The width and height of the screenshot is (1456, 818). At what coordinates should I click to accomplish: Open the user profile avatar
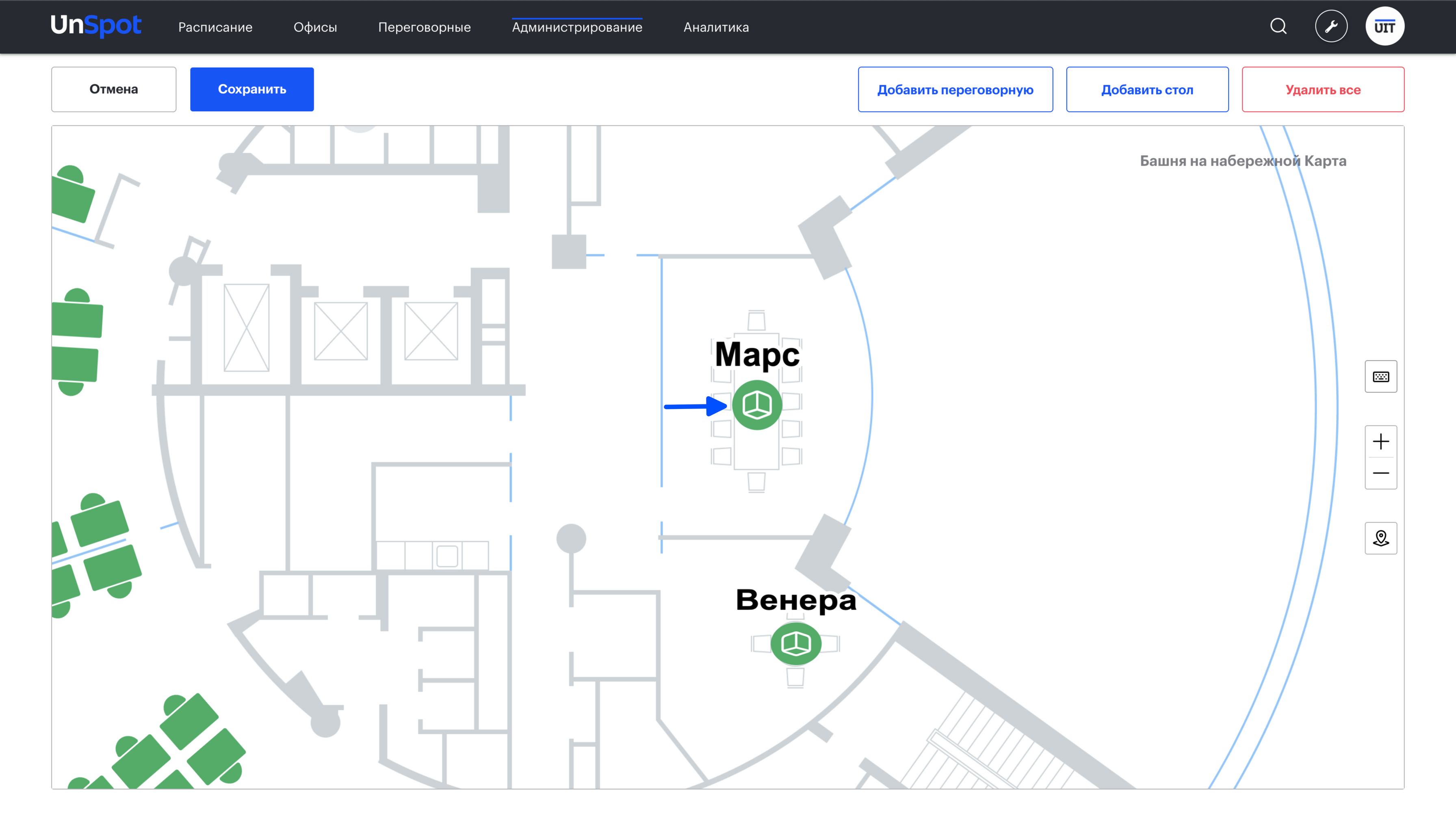pyautogui.click(x=1384, y=26)
